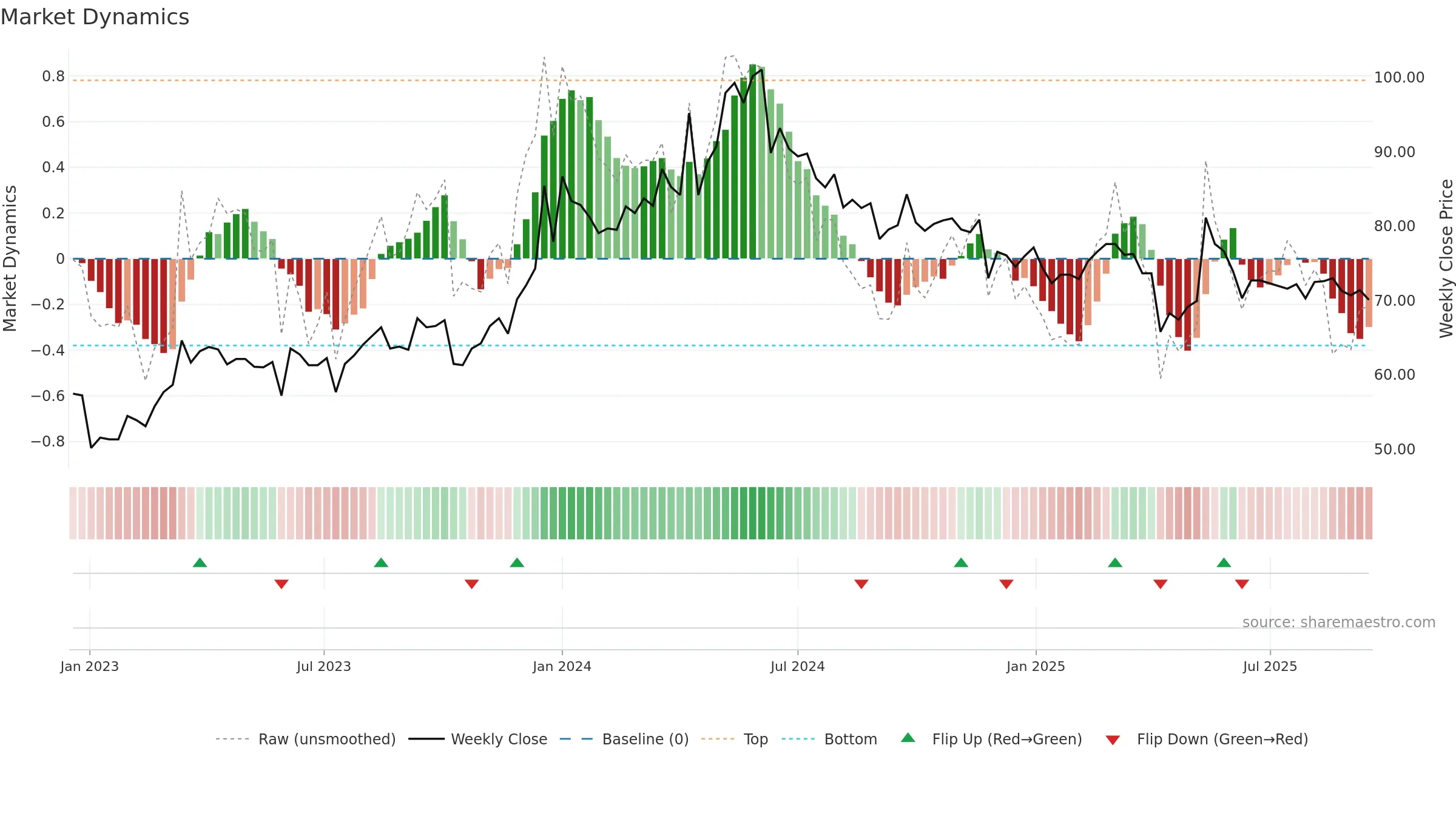Click the gray dashed Raw line legend sample
The image size is (1456, 819).
pos(232,739)
